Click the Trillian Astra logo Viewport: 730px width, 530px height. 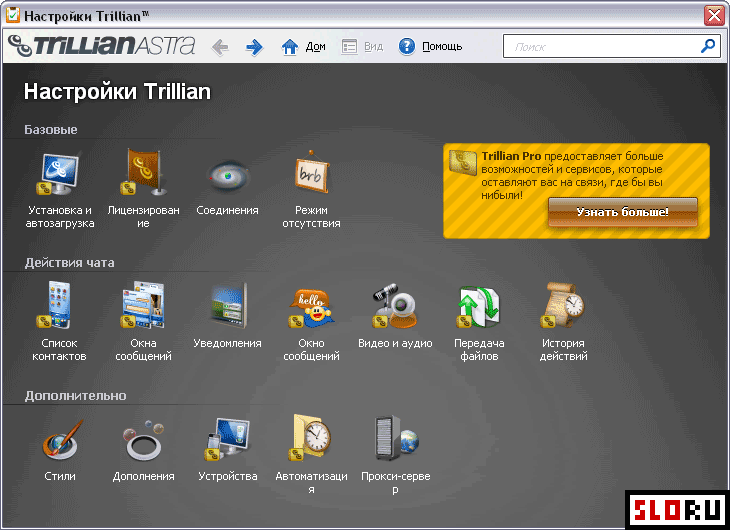101,46
